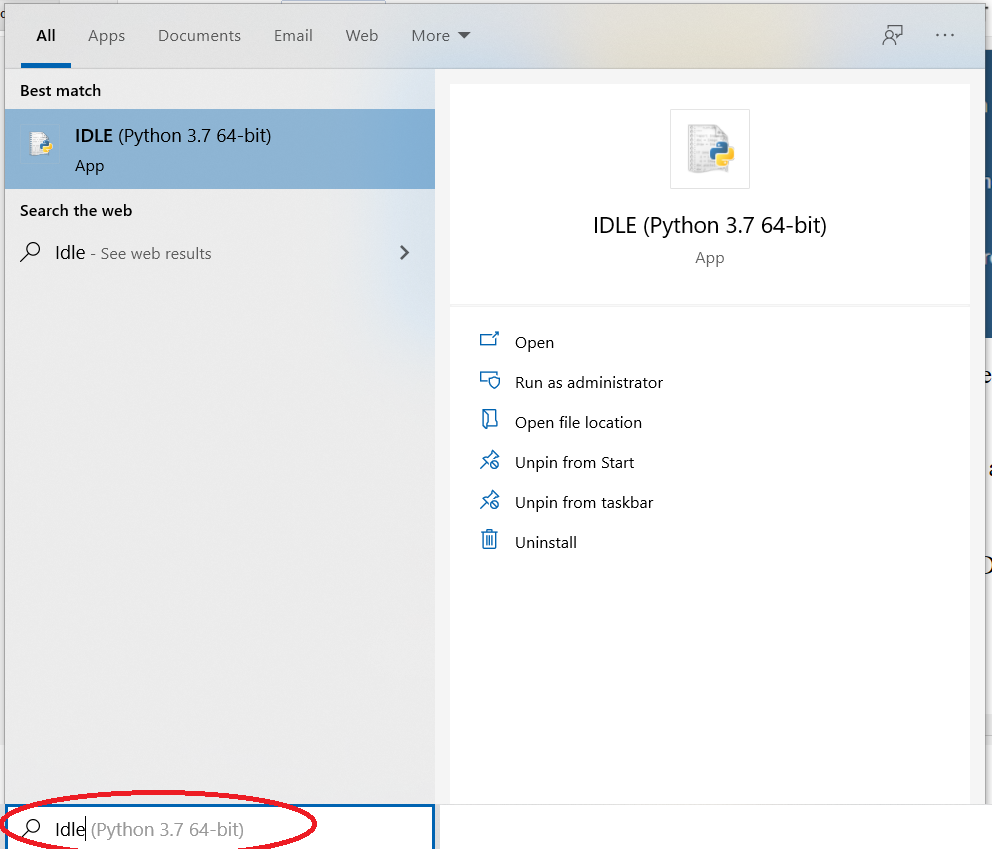
Task: Open the ellipsis options menu
Action: pos(944,35)
